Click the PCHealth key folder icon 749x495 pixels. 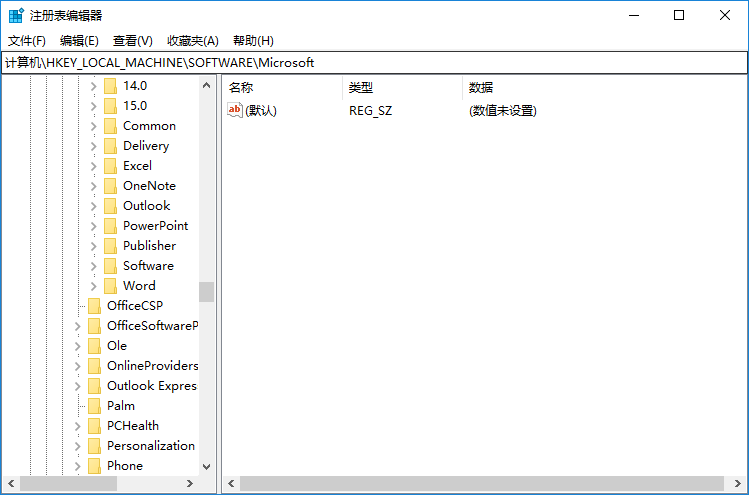[95, 426]
